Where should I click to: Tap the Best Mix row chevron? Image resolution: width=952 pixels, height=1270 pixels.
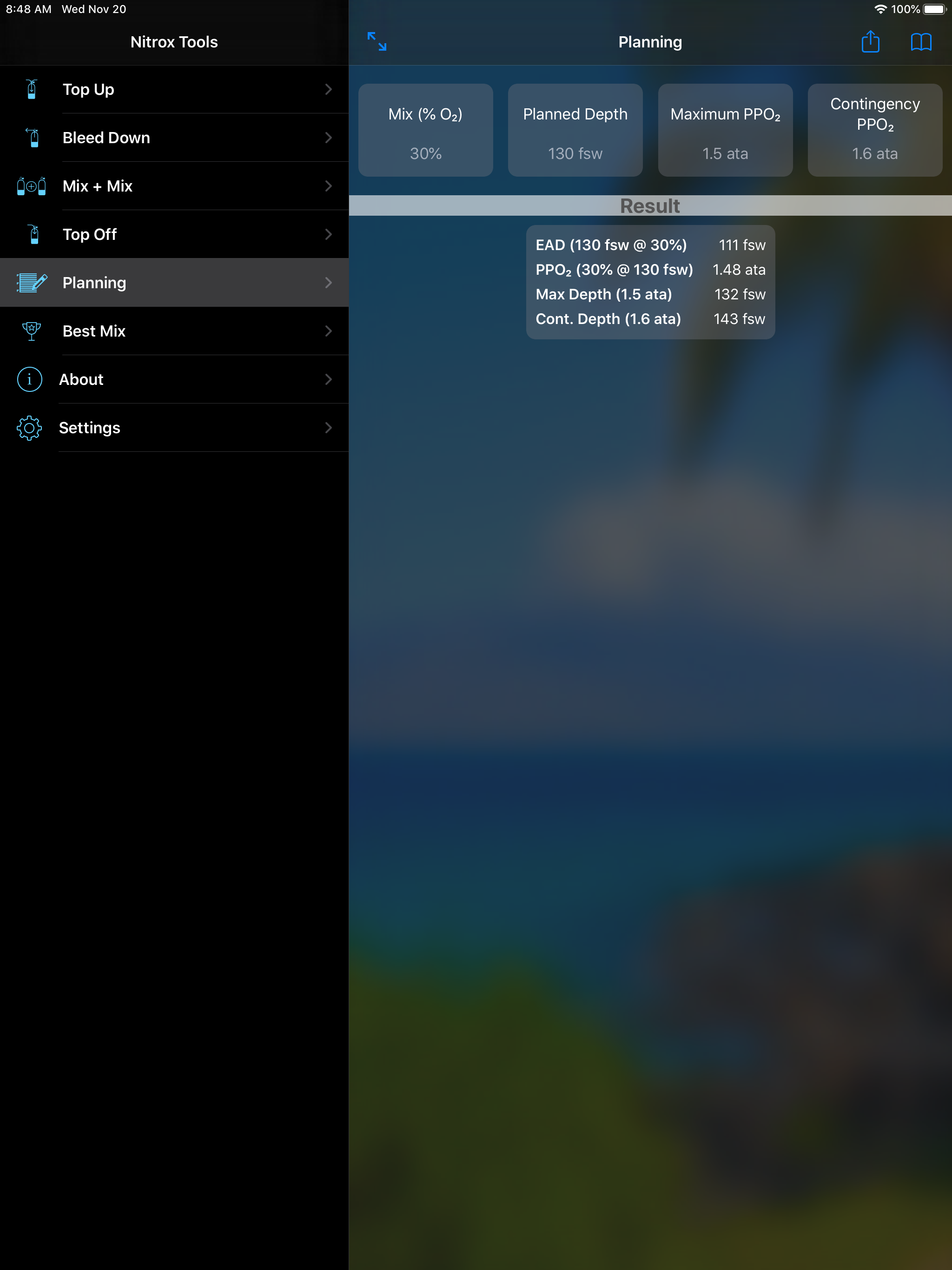click(x=329, y=331)
